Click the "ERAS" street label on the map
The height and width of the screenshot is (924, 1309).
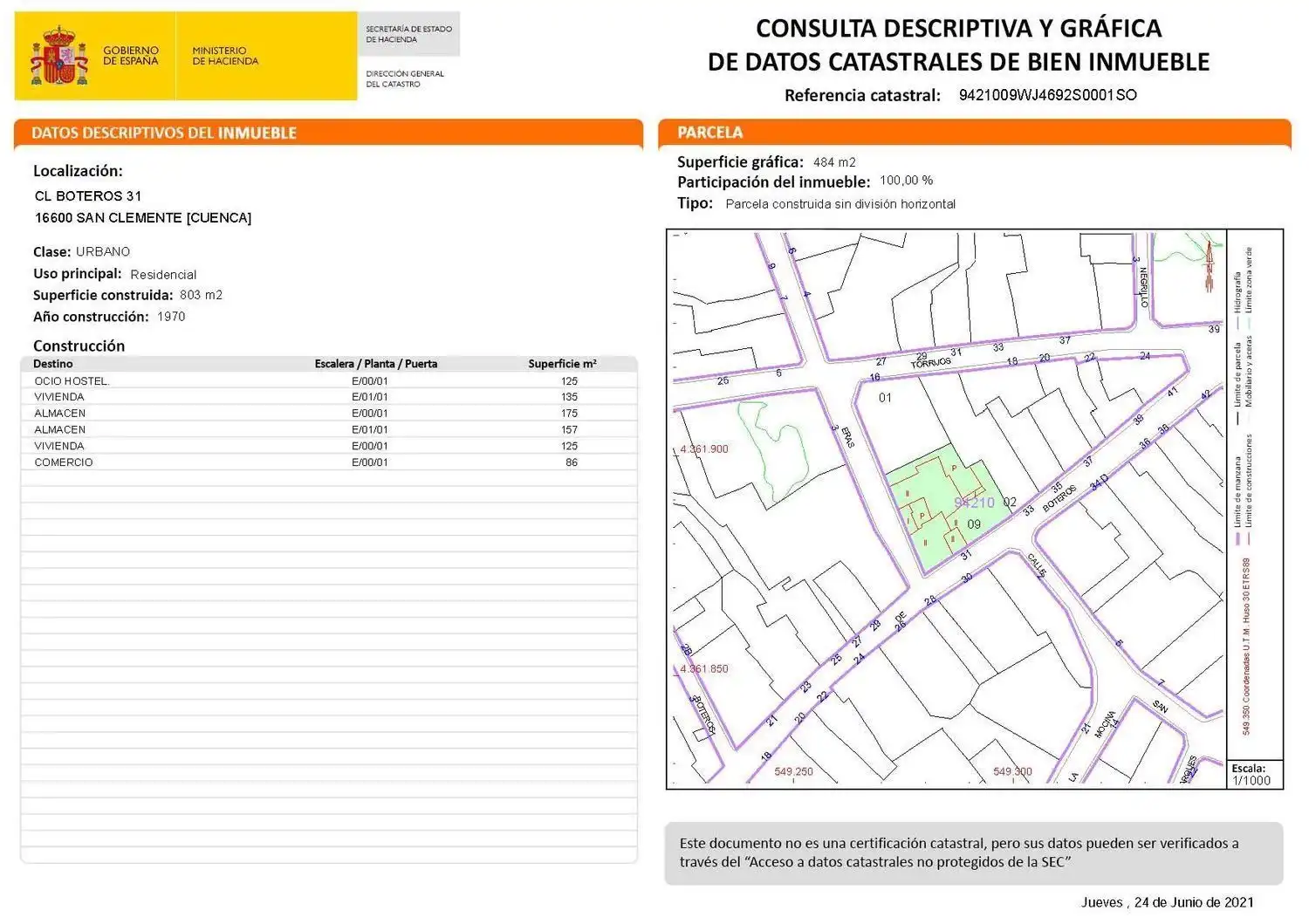847,436
